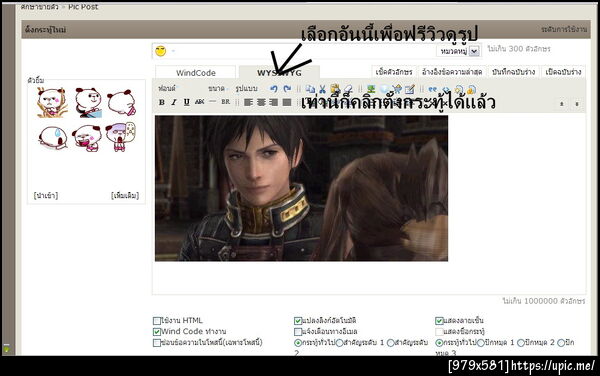600x376 pixels.
Task: Click ระดับการใช้งาน in header bar
Action: 564,29
